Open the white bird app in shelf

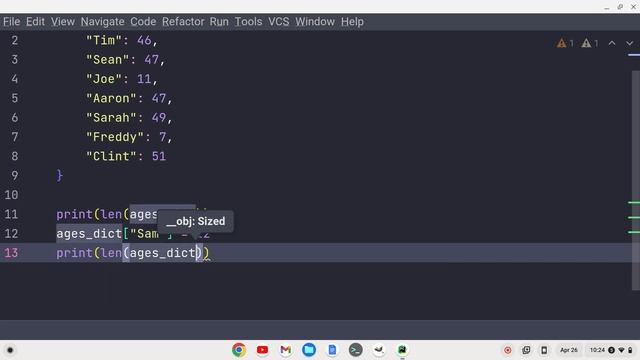point(379,350)
